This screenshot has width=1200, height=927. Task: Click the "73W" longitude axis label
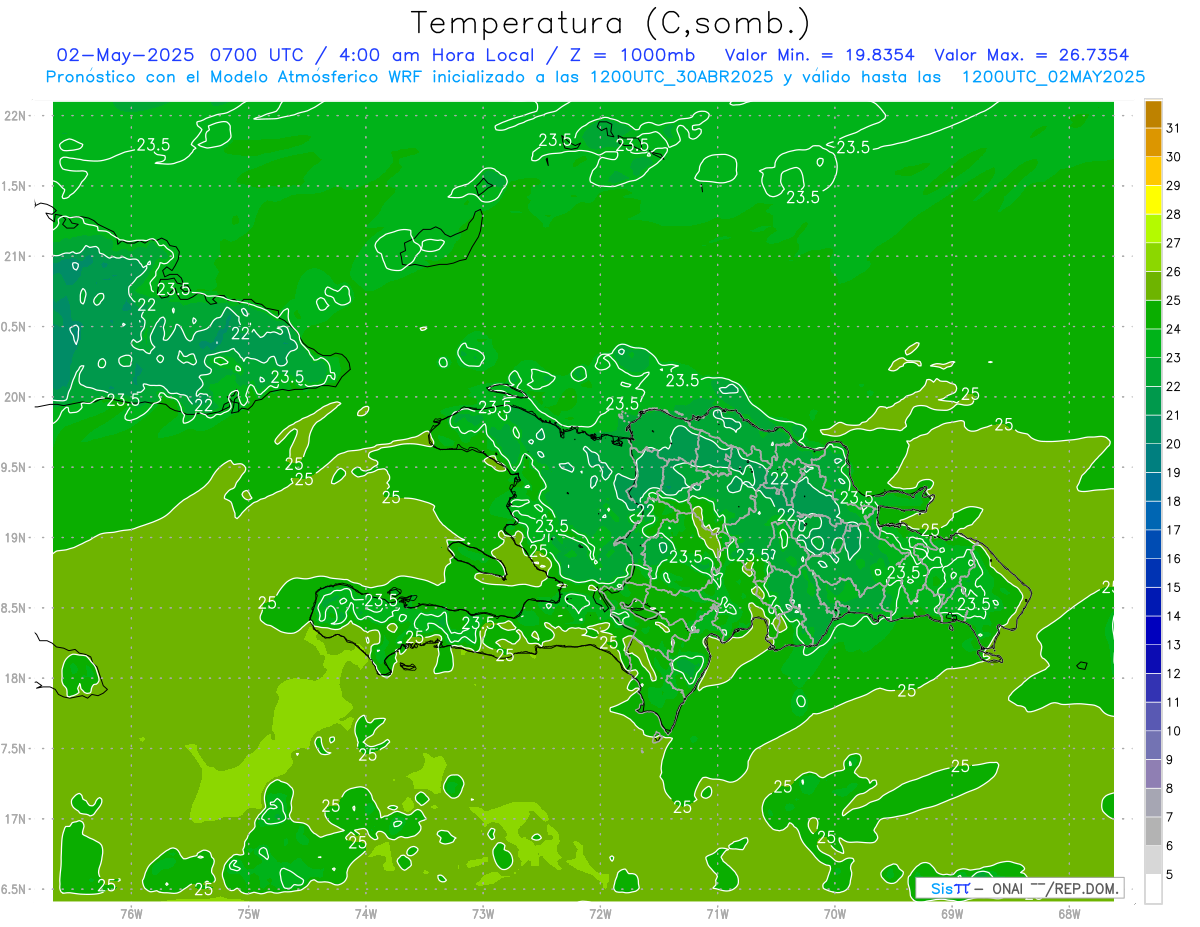(483, 914)
